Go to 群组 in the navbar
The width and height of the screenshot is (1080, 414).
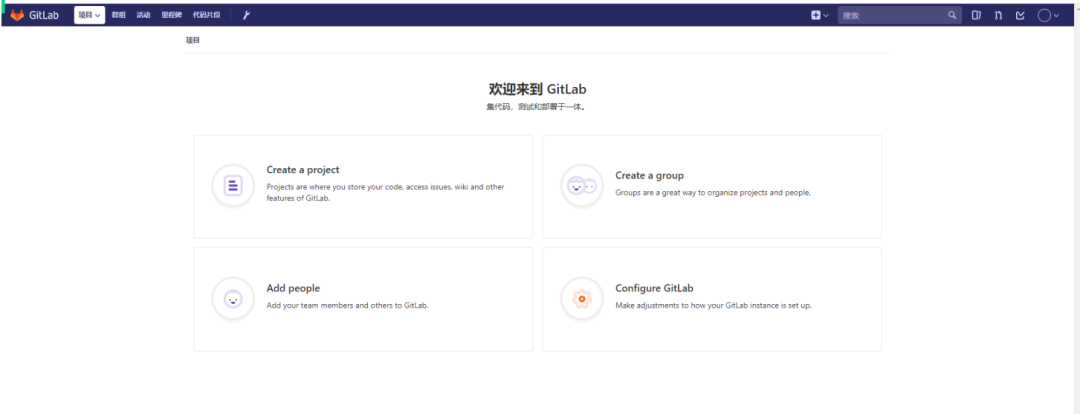[118, 15]
